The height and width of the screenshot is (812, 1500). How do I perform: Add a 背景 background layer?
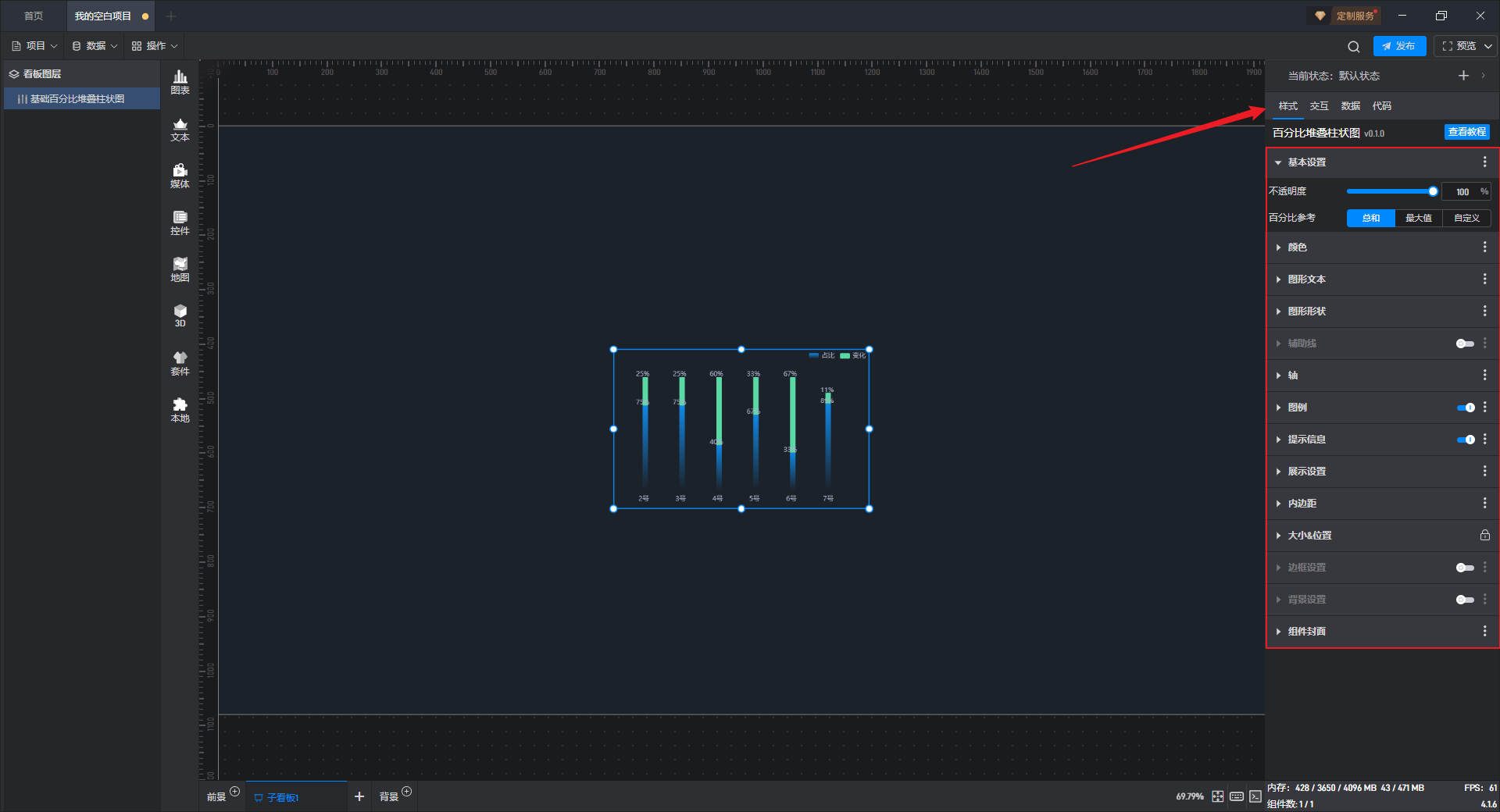(406, 792)
